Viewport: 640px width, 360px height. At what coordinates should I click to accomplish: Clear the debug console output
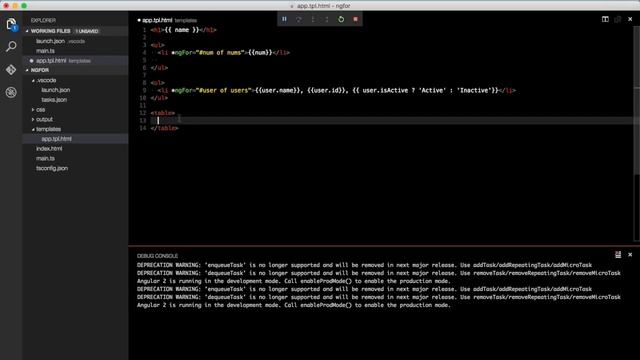[618, 255]
